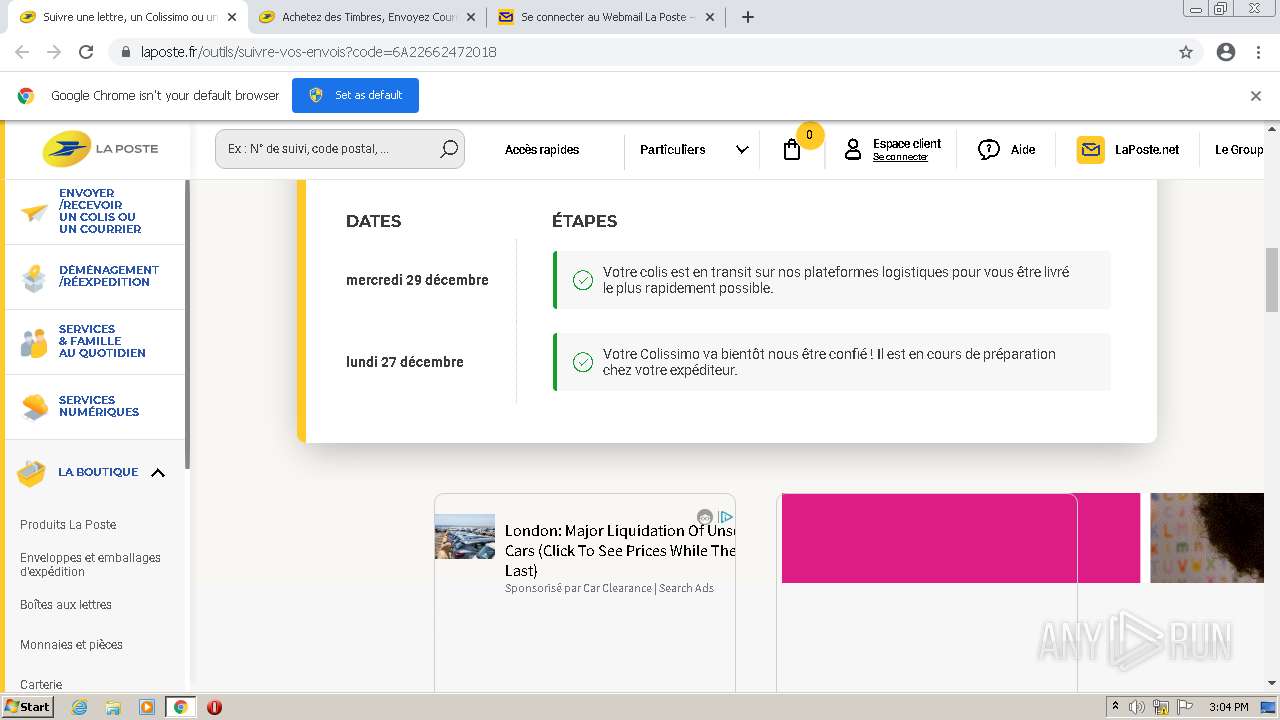The width and height of the screenshot is (1280, 720).
Task: Click the Set as default button
Action: (355, 96)
